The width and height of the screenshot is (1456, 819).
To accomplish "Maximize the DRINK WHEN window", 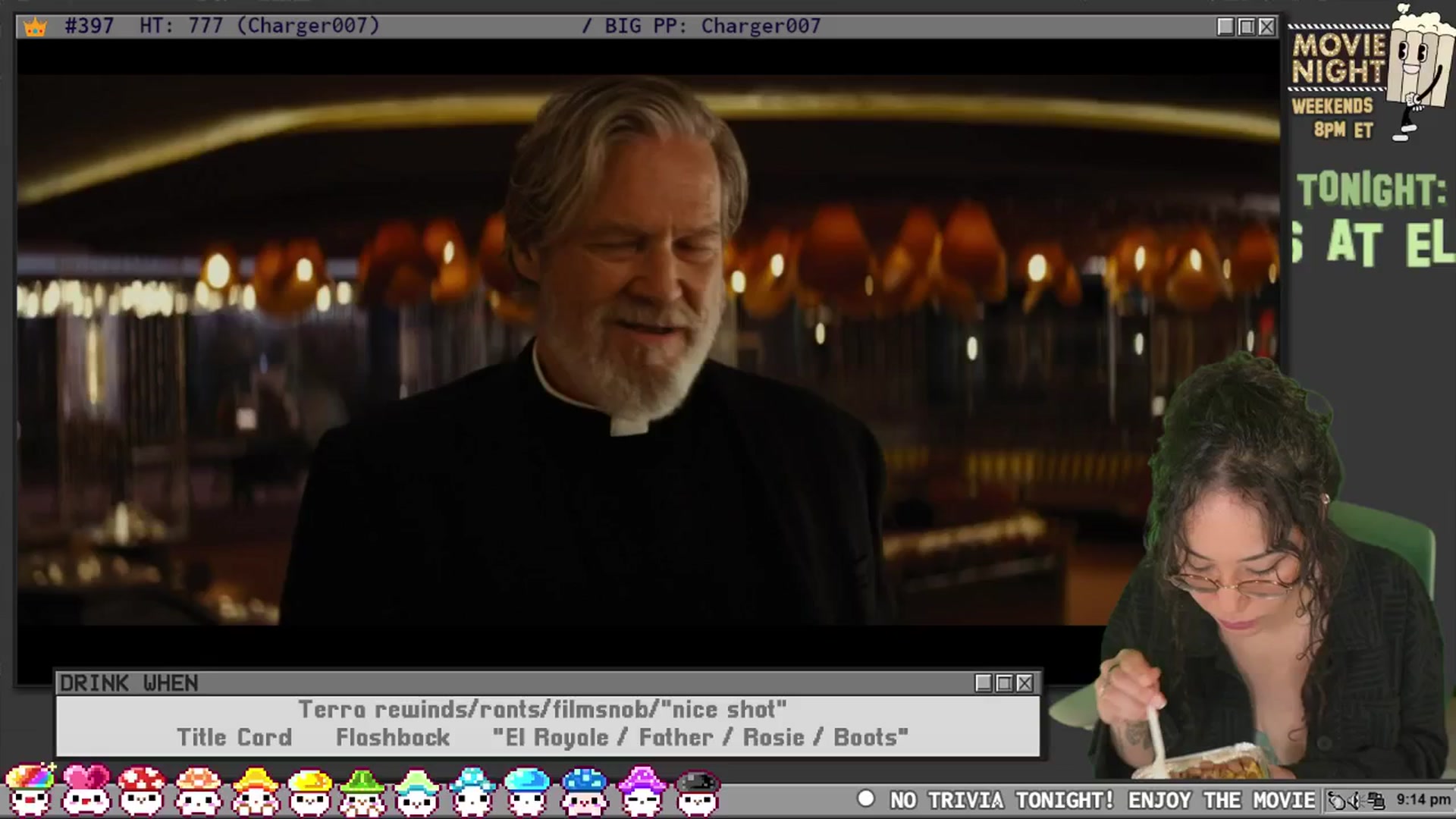I will (x=1004, y=683).
